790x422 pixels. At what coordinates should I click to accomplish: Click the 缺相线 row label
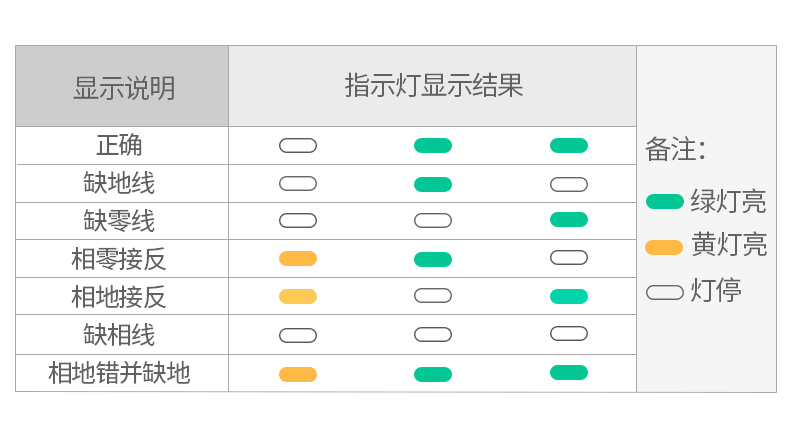[x=119, y=335]
